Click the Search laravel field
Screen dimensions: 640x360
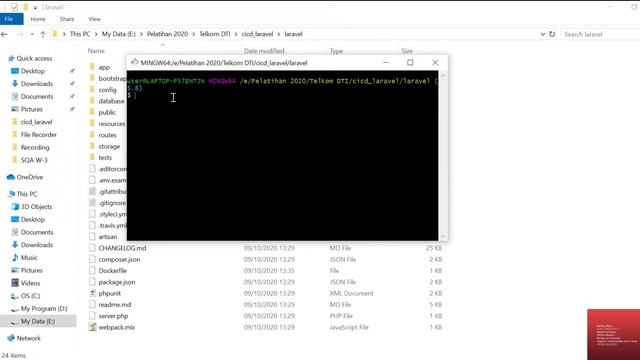(x=600, y=34)
